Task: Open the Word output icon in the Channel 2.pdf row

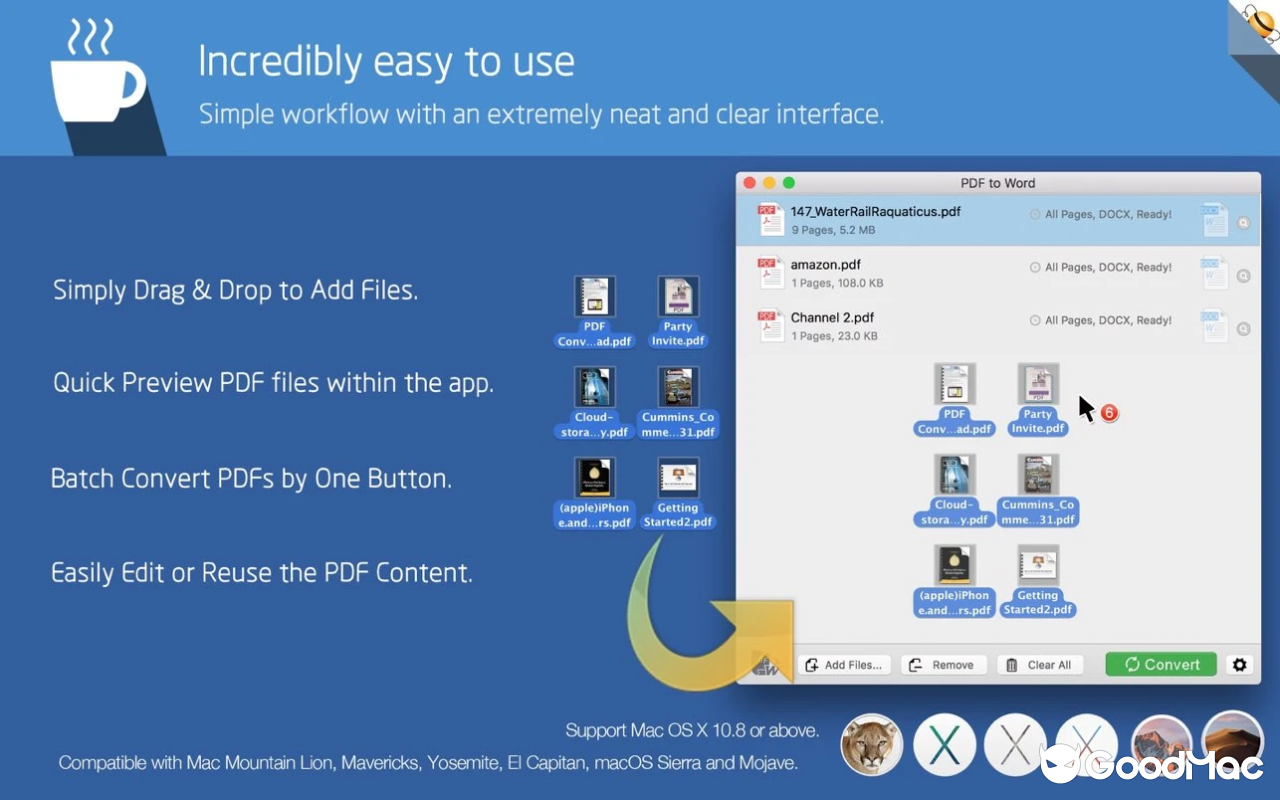Action: click(1214, 326)
